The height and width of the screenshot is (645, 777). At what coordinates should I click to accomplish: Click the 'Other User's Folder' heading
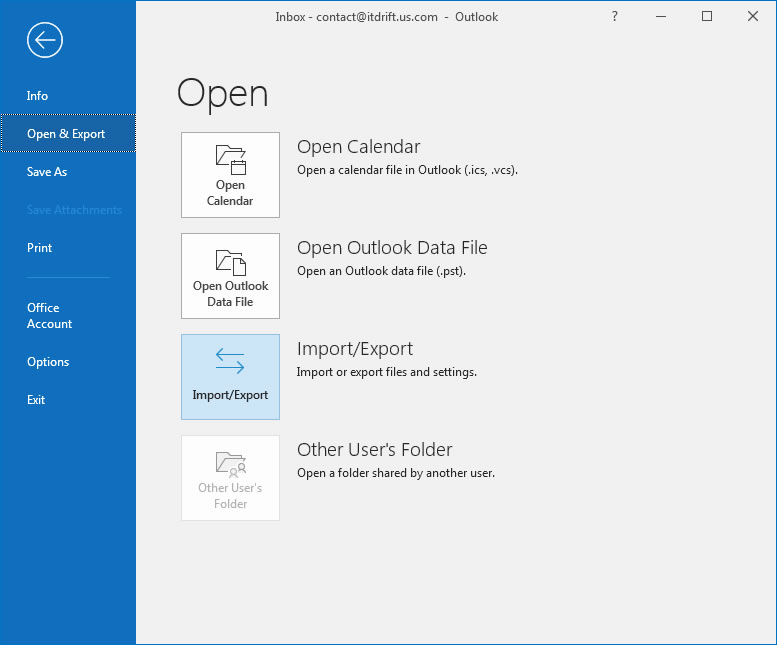375,450
